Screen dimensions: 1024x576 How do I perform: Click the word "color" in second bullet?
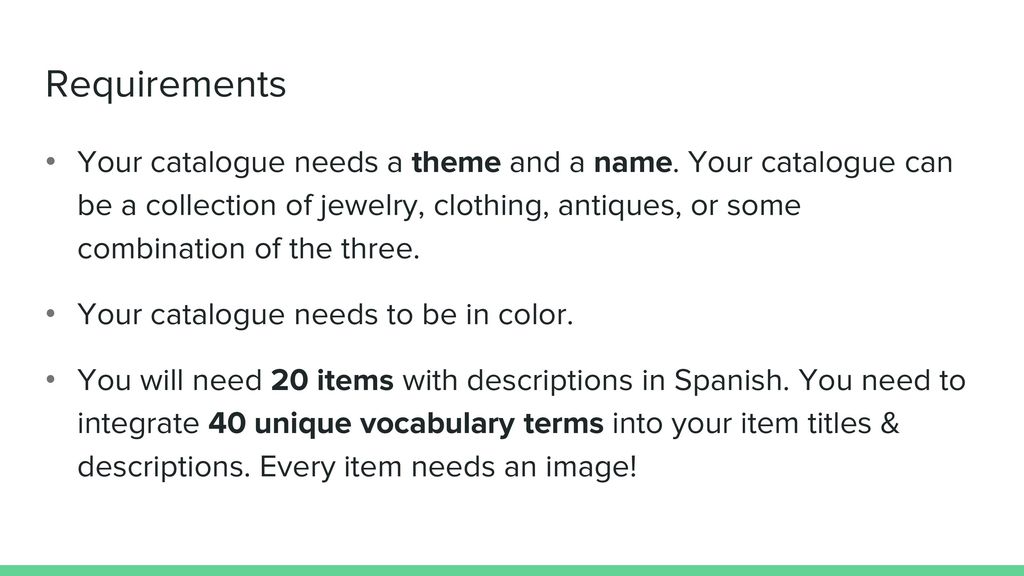click(x=536, y=315)
